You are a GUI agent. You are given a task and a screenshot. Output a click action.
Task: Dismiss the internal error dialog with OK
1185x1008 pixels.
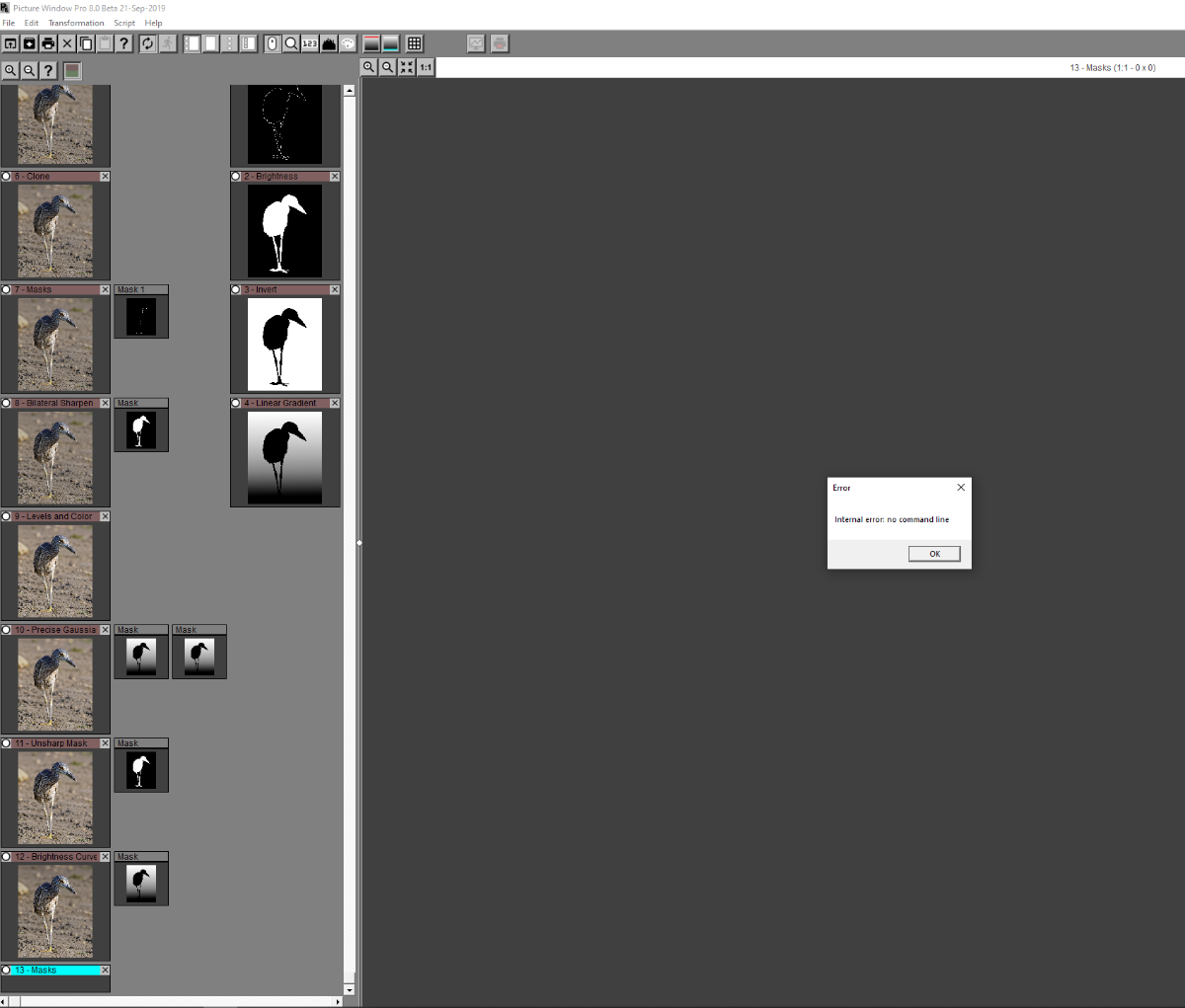(933, 554)
